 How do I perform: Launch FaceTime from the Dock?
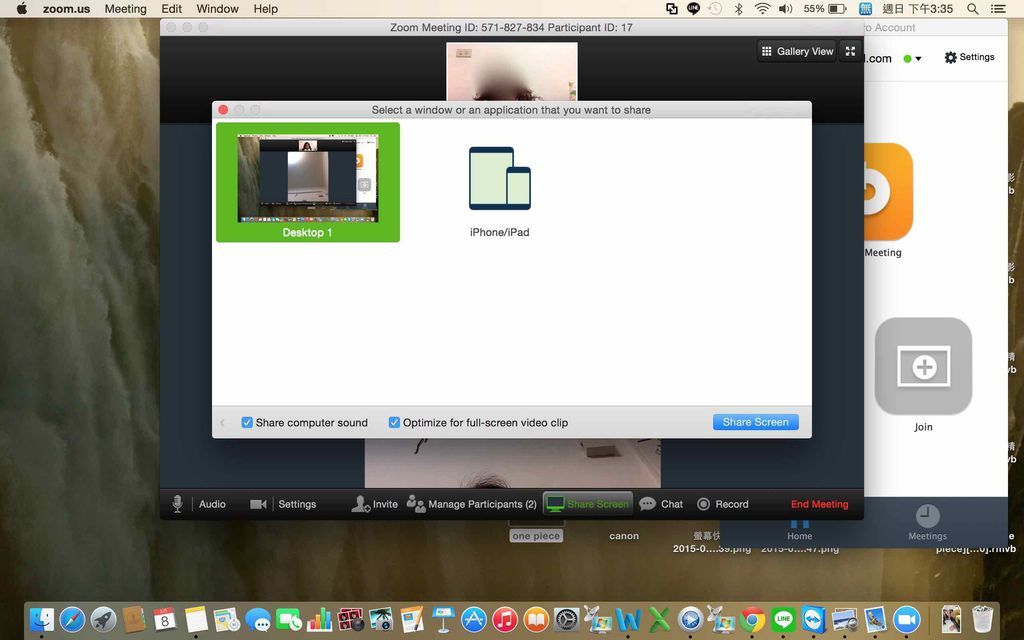pos(289,619)
